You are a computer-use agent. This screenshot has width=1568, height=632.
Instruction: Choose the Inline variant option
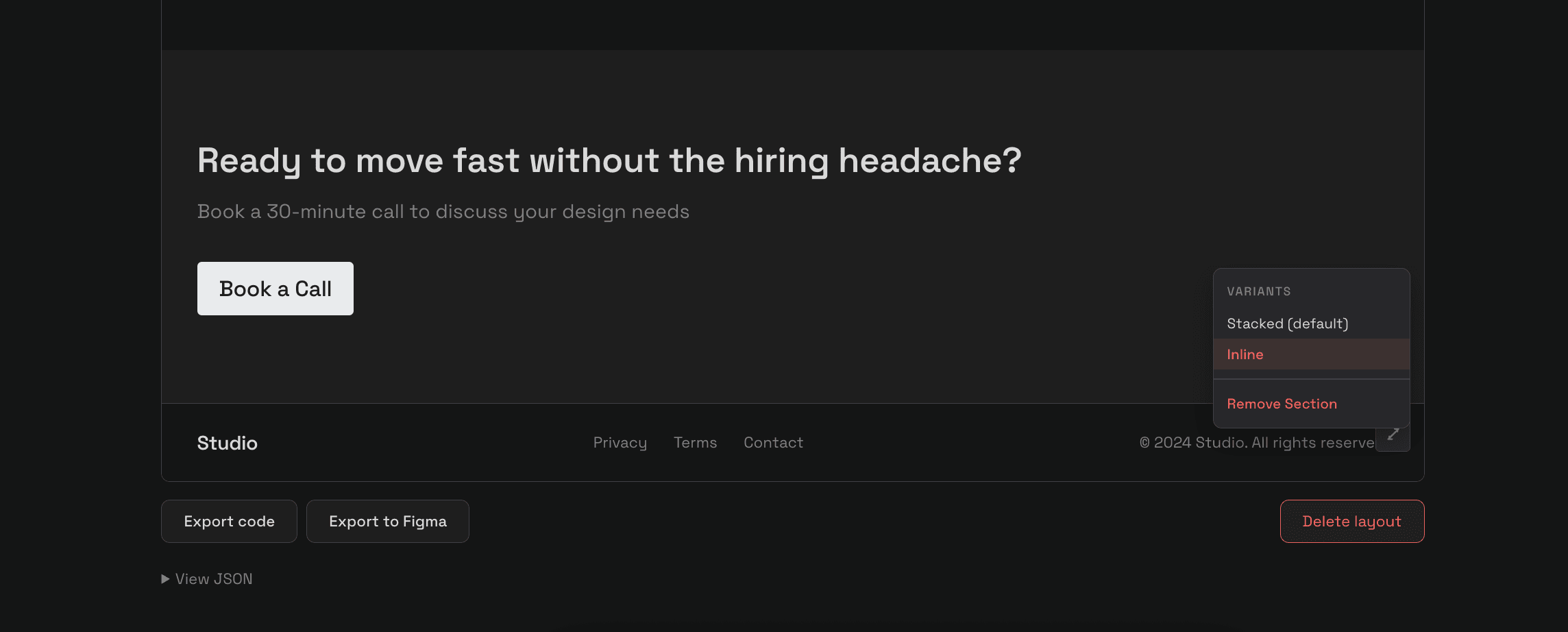(x=1245, y=354)
